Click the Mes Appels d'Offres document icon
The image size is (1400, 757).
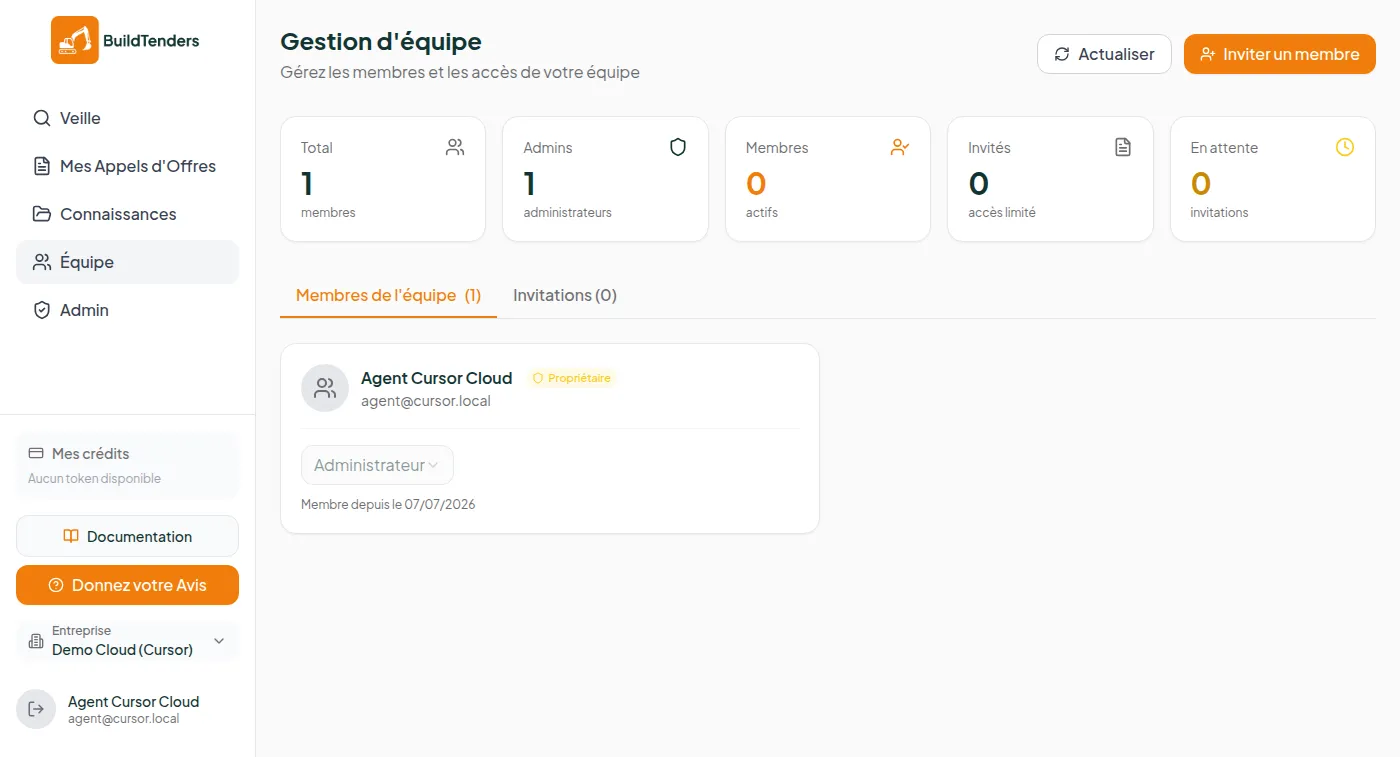[x=42, y=166]
